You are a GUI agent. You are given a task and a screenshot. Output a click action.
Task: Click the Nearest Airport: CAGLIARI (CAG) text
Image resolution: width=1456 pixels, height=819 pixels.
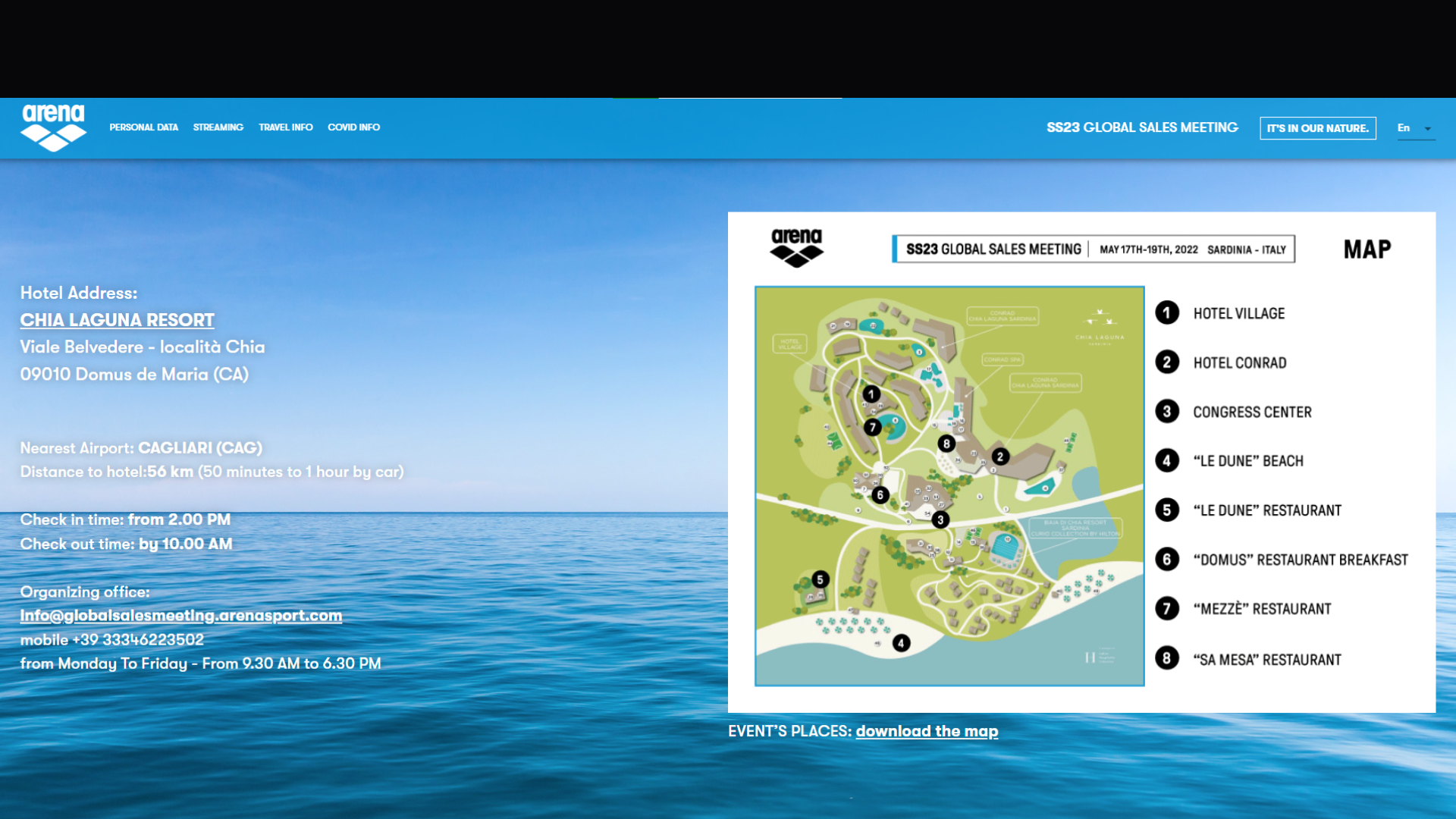click(141, 448)
